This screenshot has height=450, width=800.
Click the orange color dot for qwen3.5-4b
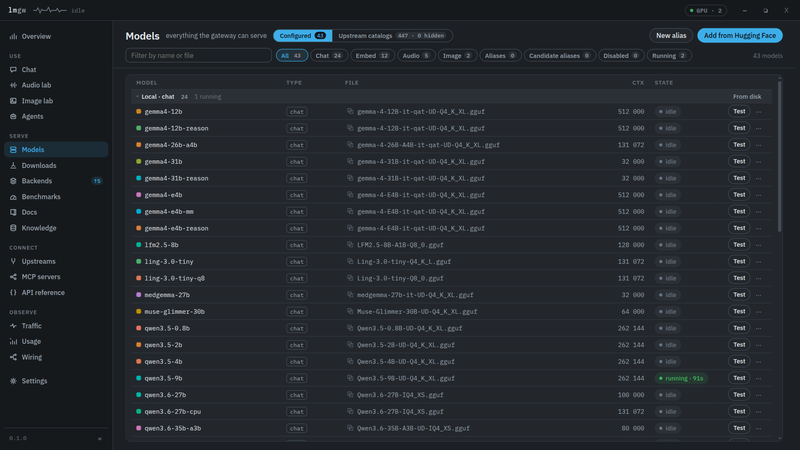pos(138,362)
